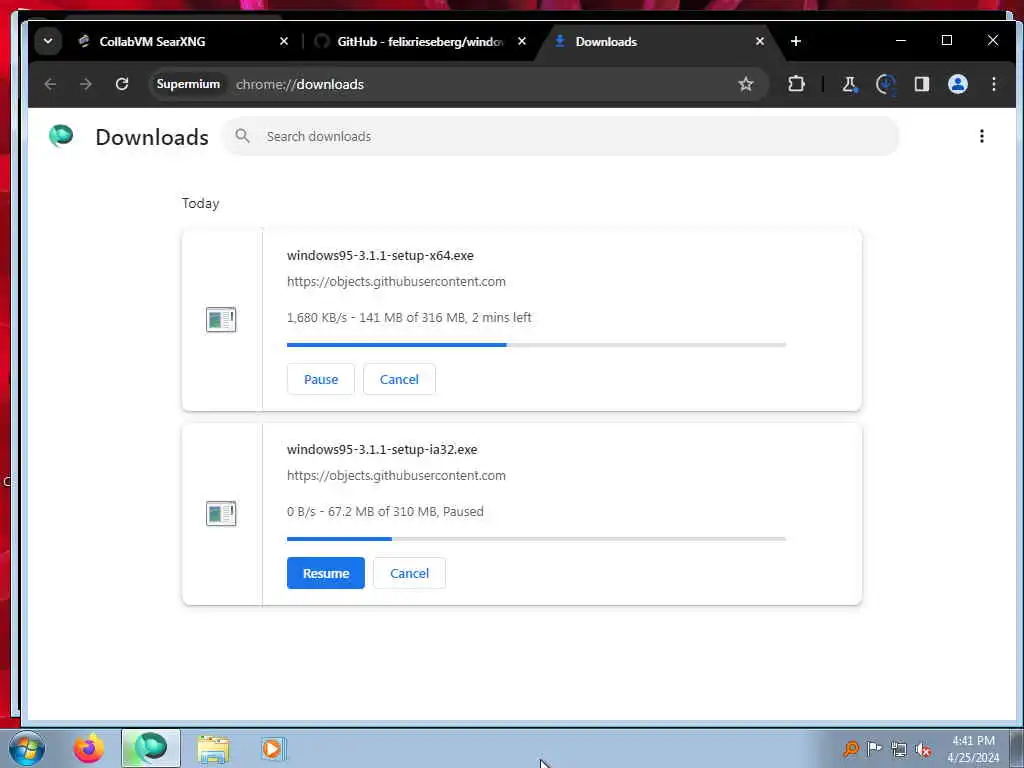
Task: Show the toolbar downloads progress icon
Action: (886, 84)
